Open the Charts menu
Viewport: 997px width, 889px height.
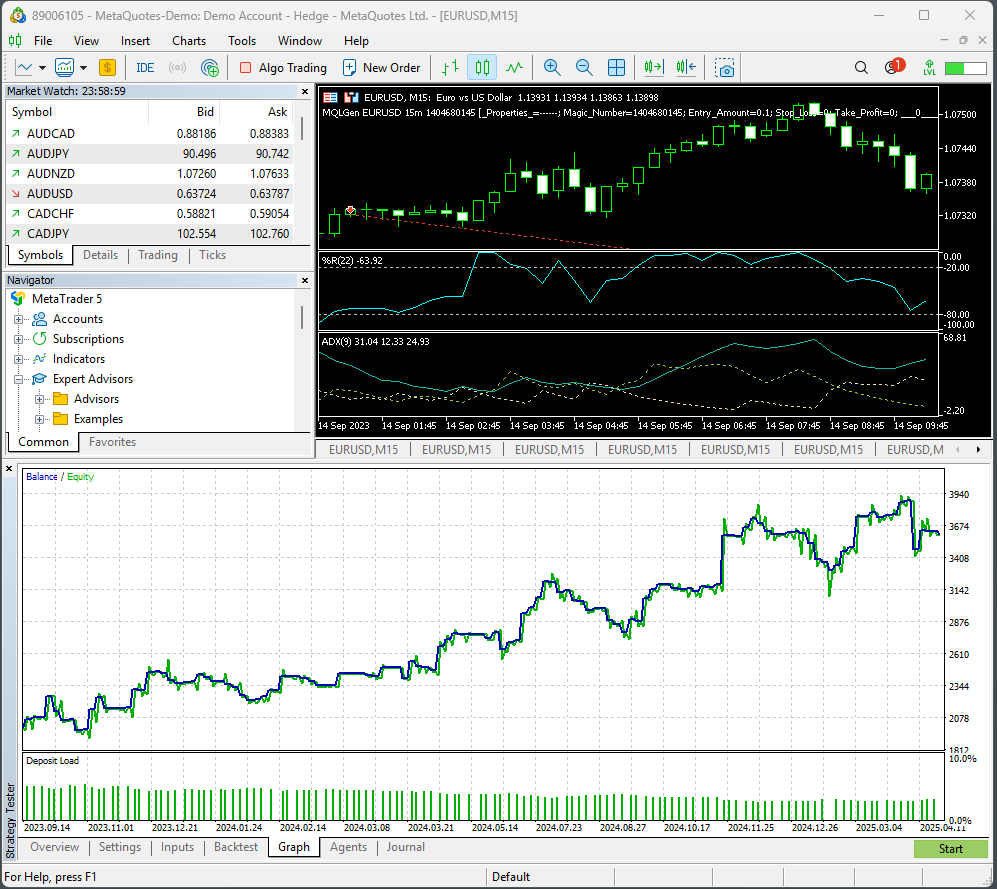pyautogui.click(x=189, y=41)
